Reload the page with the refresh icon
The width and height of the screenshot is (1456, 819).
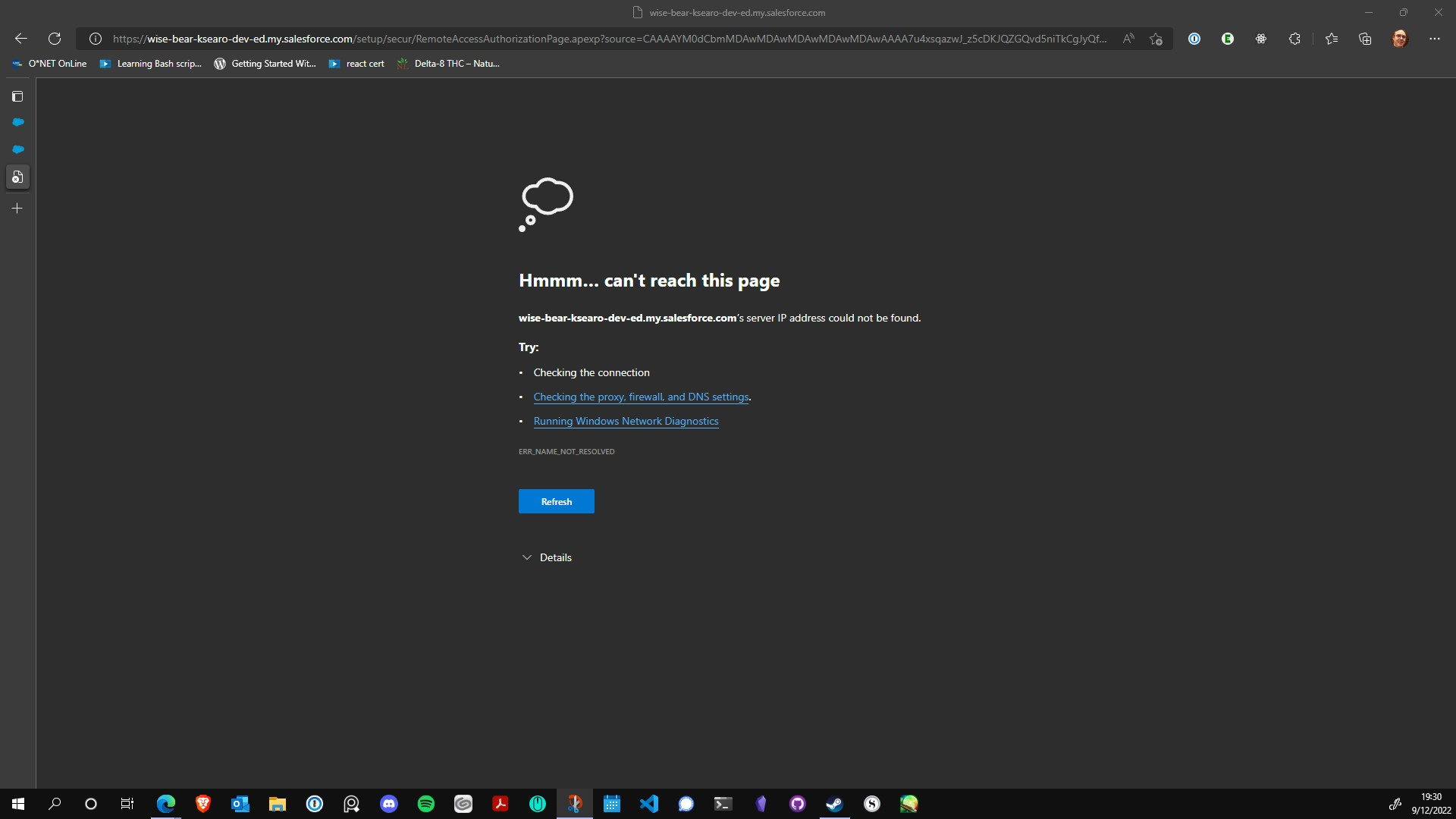55,39
